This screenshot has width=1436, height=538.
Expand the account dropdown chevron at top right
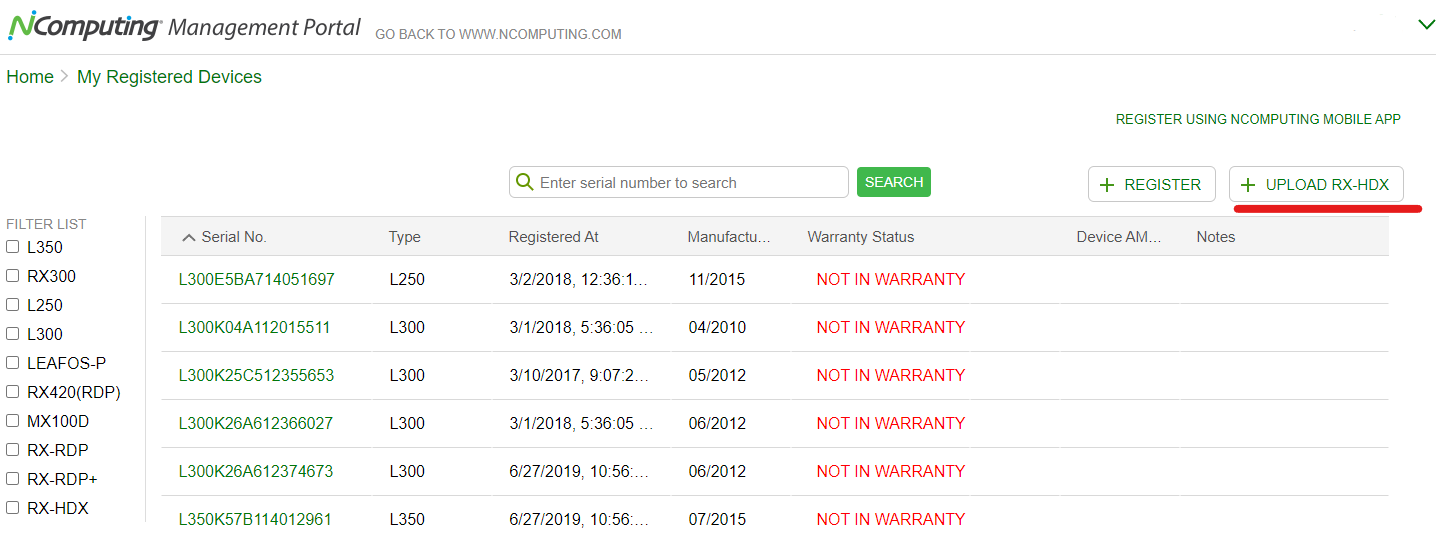pos(1426,24)
